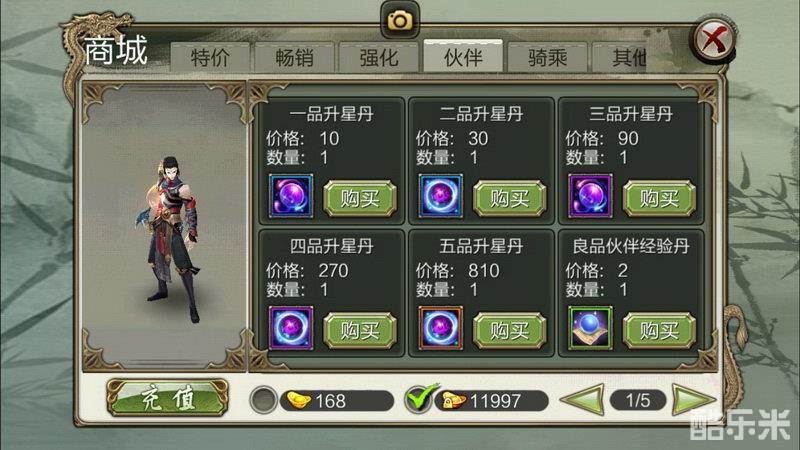Image resolution: width=800 pixels, height=450 pixels.
Task: Select the 三品升星丹 item icon
Action: click(x=590, y=196)
